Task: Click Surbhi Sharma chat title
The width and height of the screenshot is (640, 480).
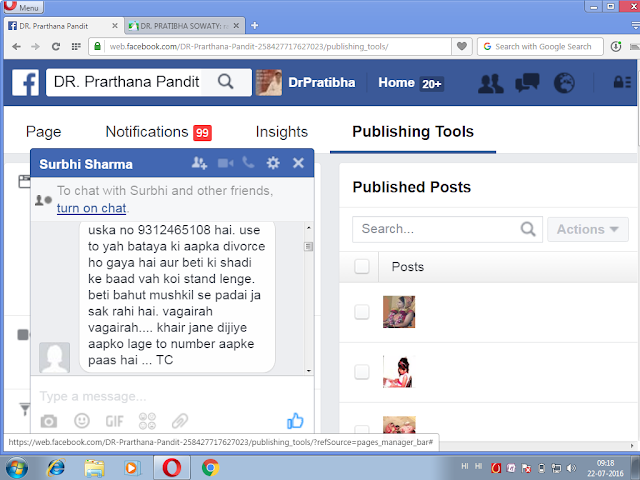Action: 86,164
